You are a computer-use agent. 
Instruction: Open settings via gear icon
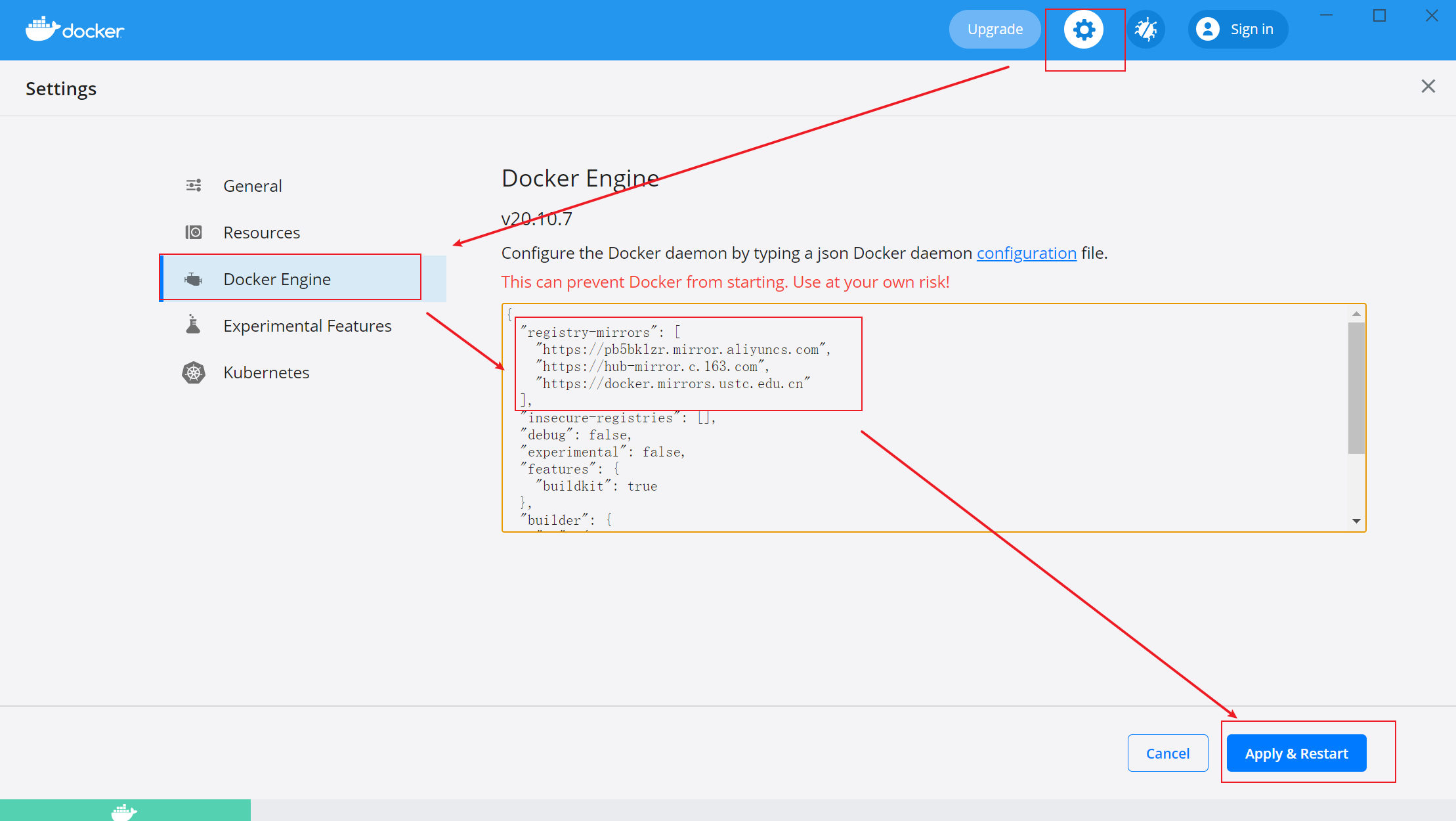coord(1084,30)
